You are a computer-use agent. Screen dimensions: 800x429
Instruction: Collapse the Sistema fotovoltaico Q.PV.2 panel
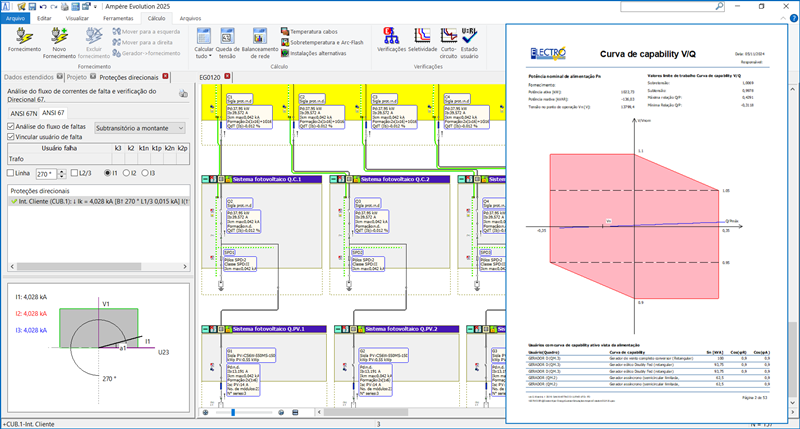[338, 329]
